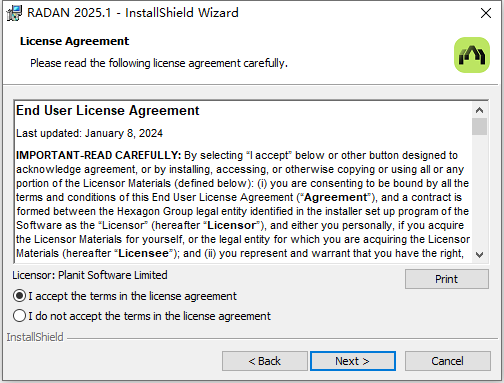The image size is (504, 383).
Task: Click the installer icon in the title bar
Action: click(x=14, y=13)
